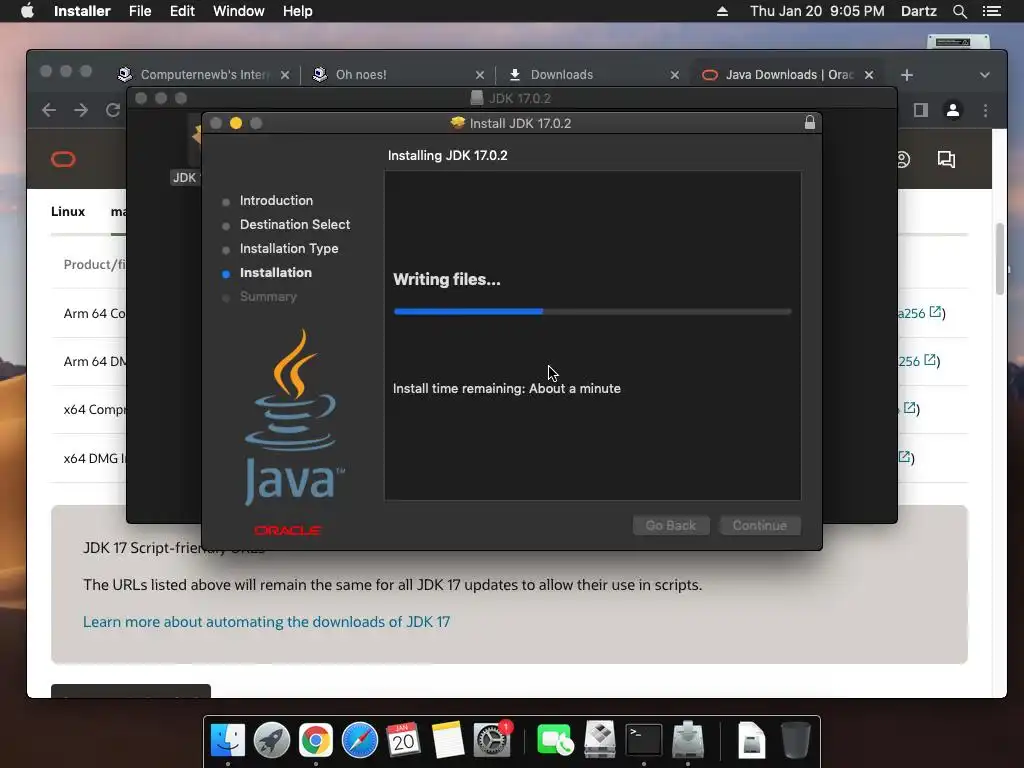Open the Edit menu
Image resolution: width=1024 pixels, height=768 pixels.
click(x=182, y=11)
